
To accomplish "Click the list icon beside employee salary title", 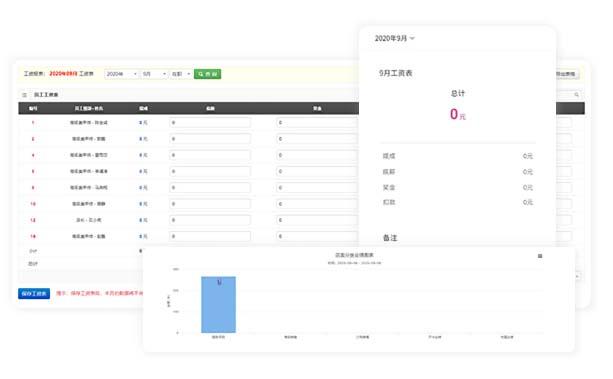I will coord(25,95).
